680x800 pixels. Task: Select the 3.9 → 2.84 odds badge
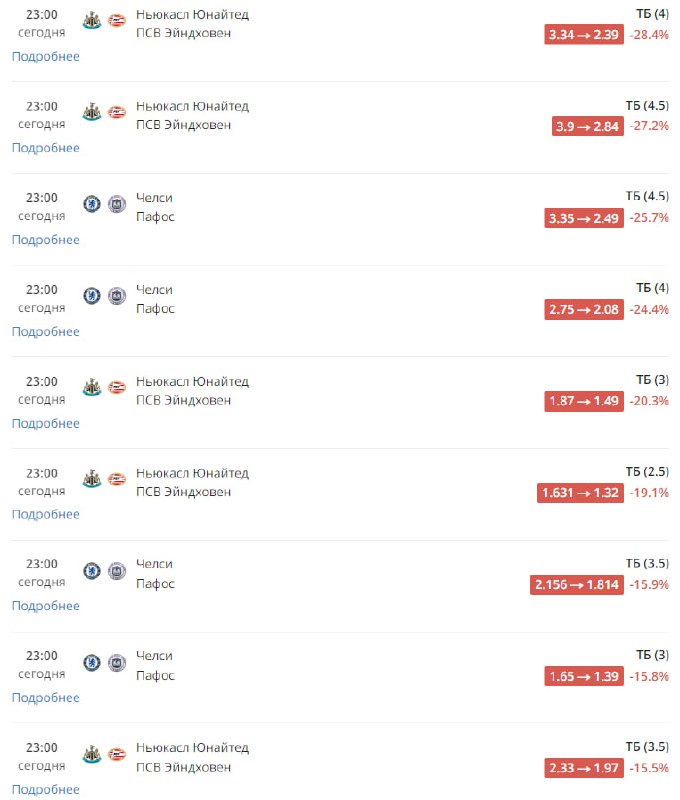588,127
